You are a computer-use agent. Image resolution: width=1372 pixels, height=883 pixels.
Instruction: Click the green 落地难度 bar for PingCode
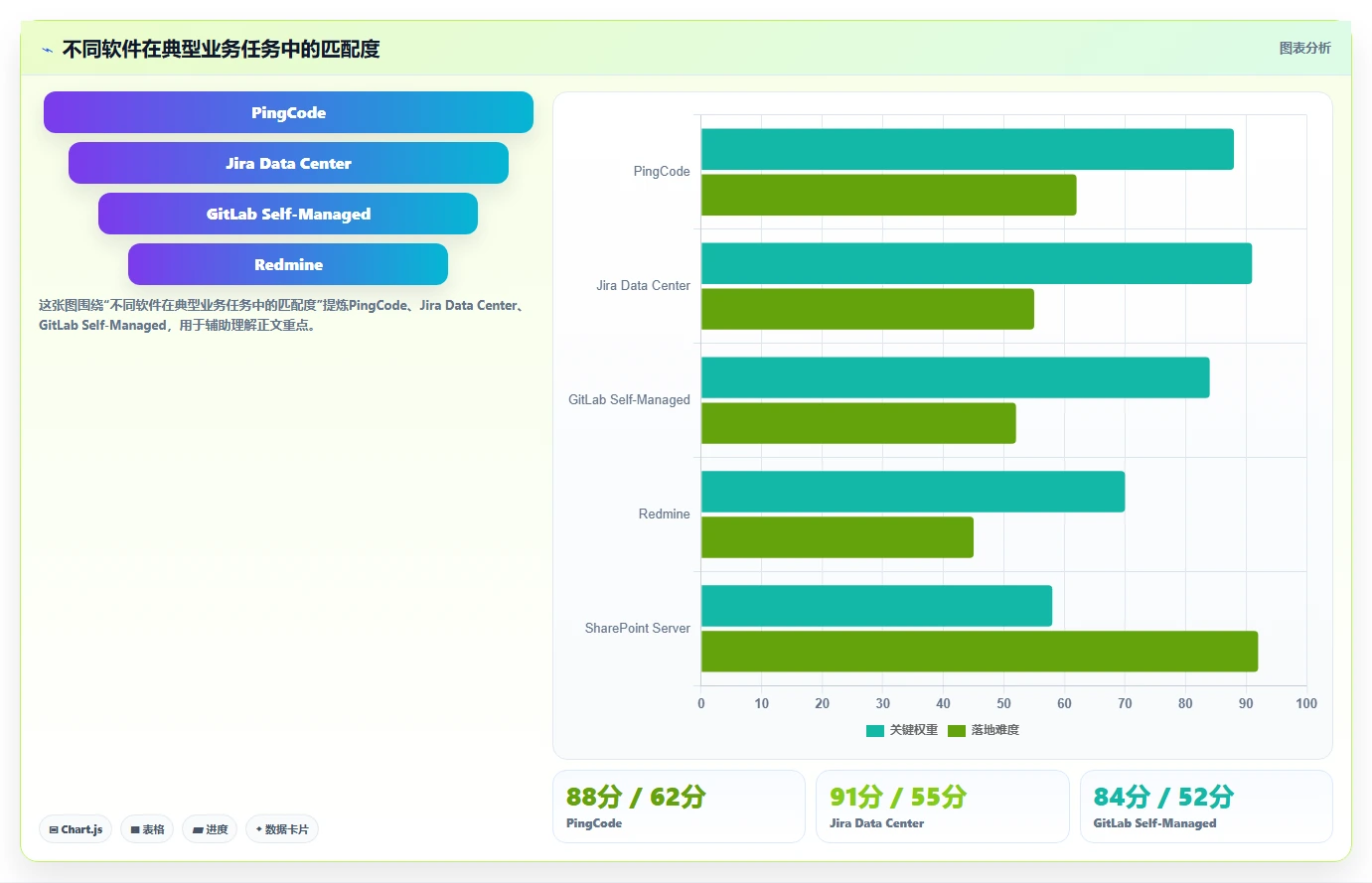pos(889,195)
